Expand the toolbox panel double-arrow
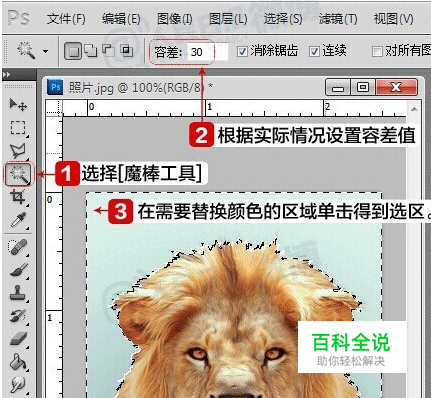431x398 pixels. click(7, 74)
